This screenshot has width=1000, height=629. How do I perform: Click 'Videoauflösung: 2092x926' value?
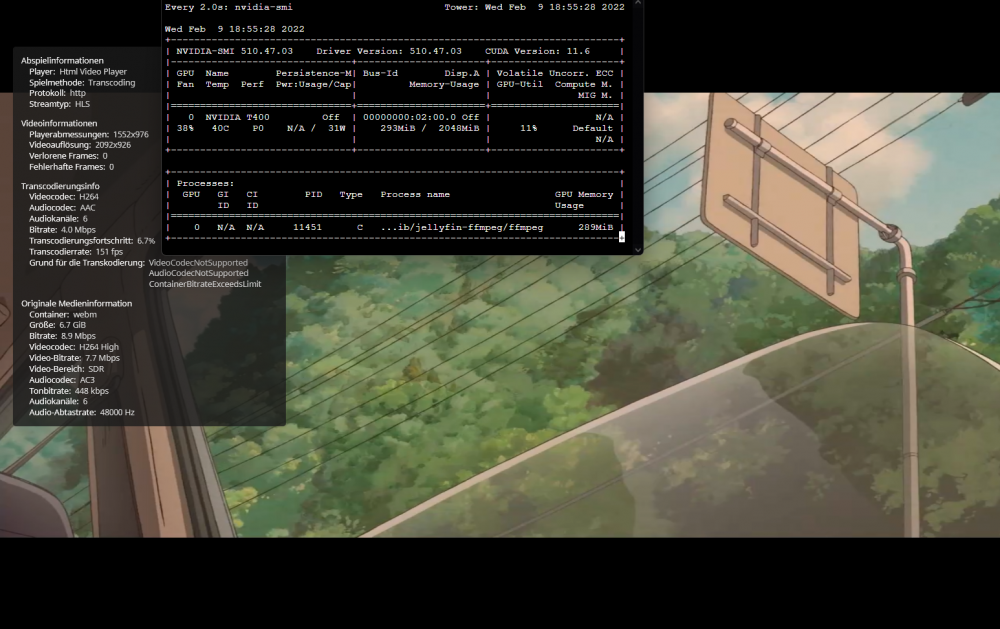80,145
